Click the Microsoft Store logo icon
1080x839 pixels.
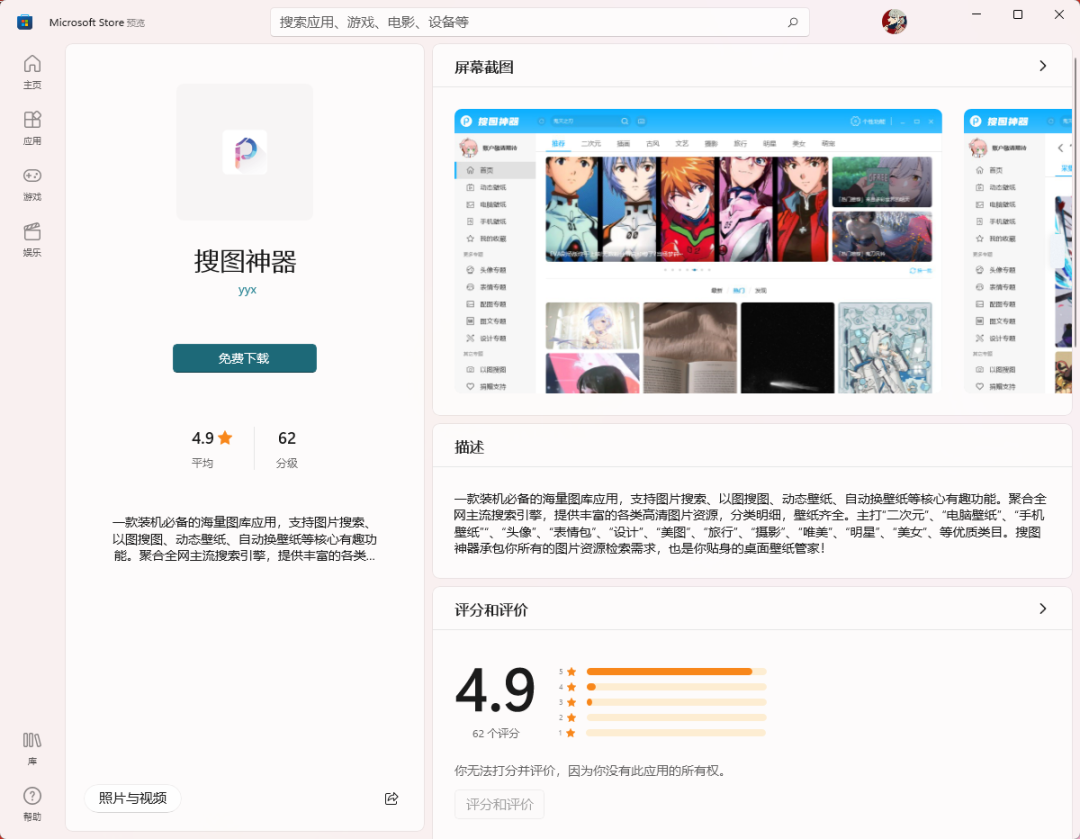click(25, 22)
